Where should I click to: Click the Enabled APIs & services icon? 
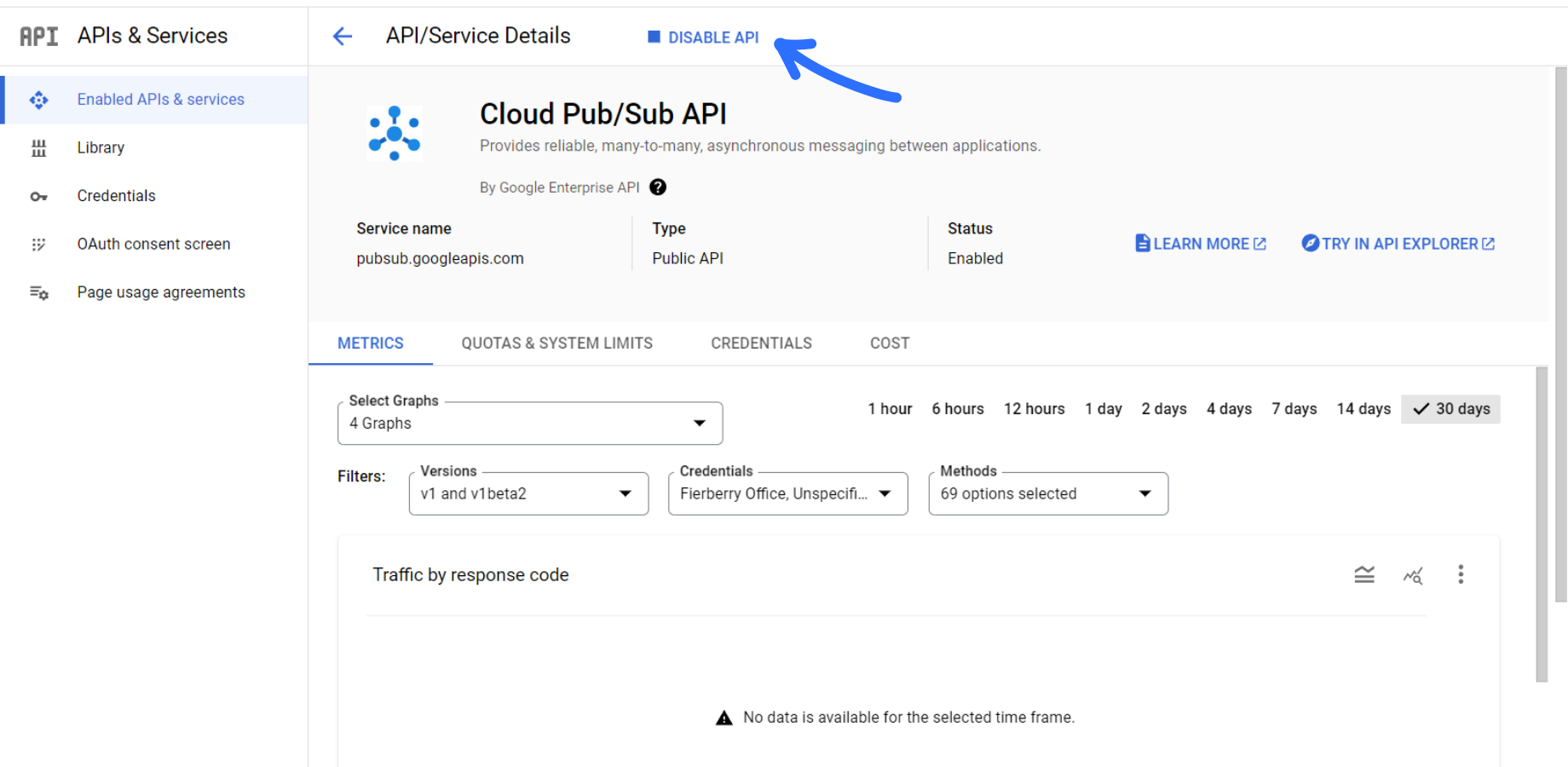pos(39,100)
